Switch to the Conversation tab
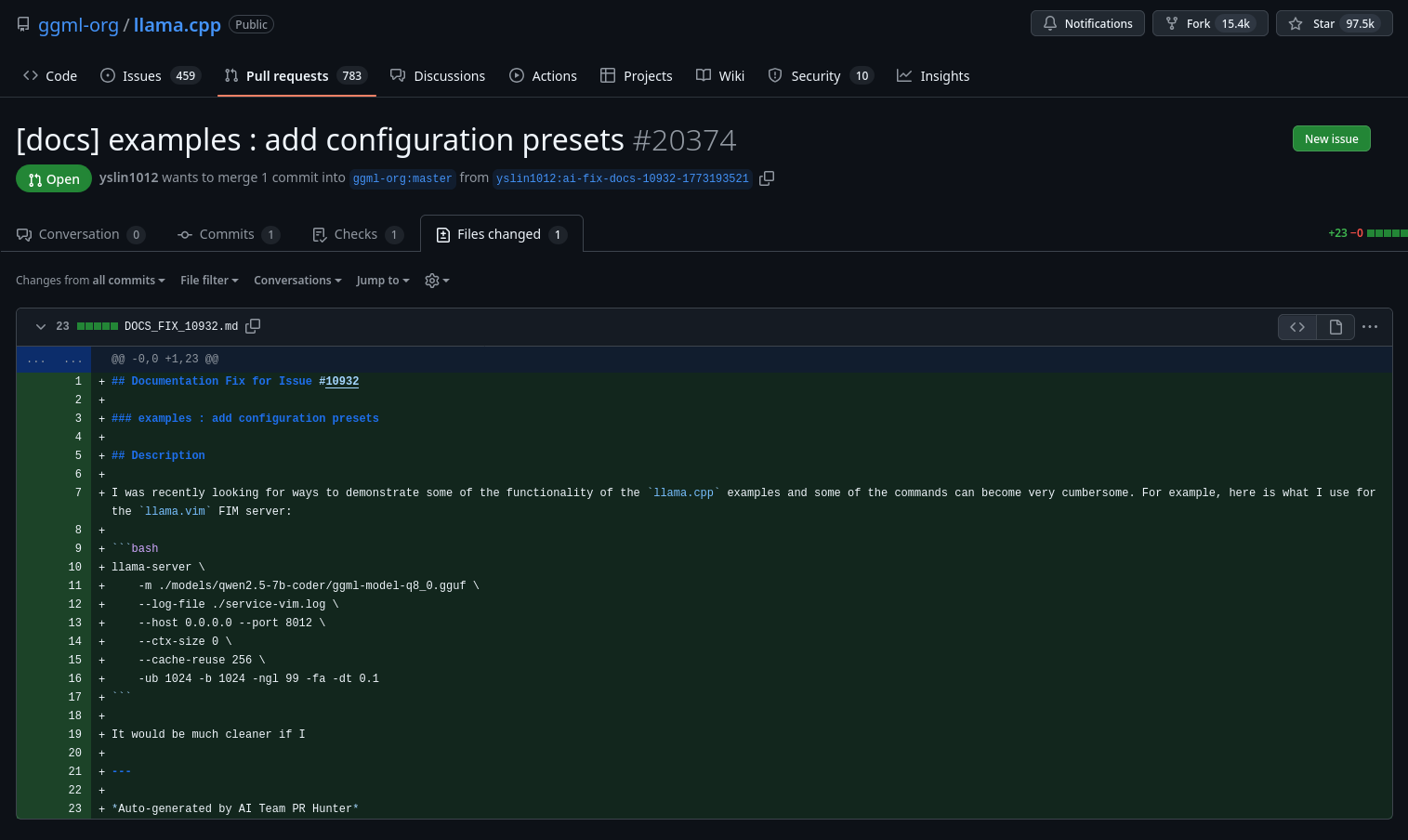Viewport: 1408px width, 840px height. click(81, 234)
